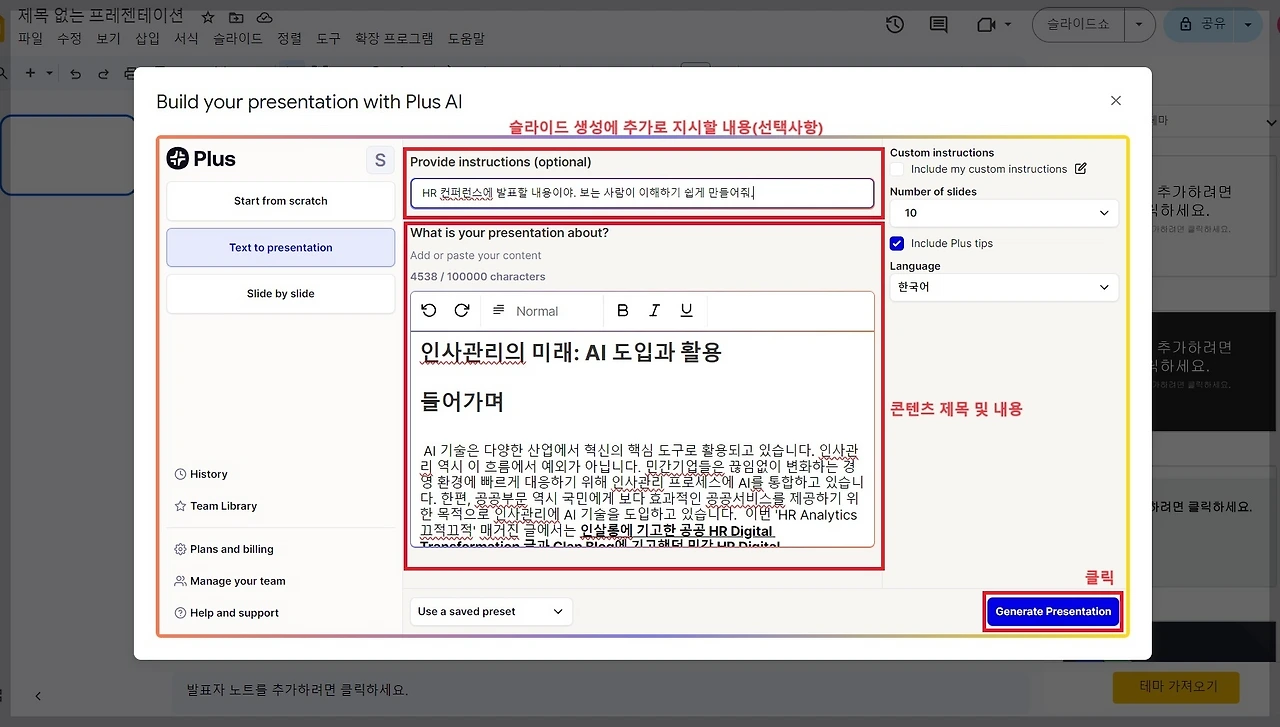Open the 보기 menu
The height and width of the screenshot is (727, 1280).
click(x=108, y=39)
